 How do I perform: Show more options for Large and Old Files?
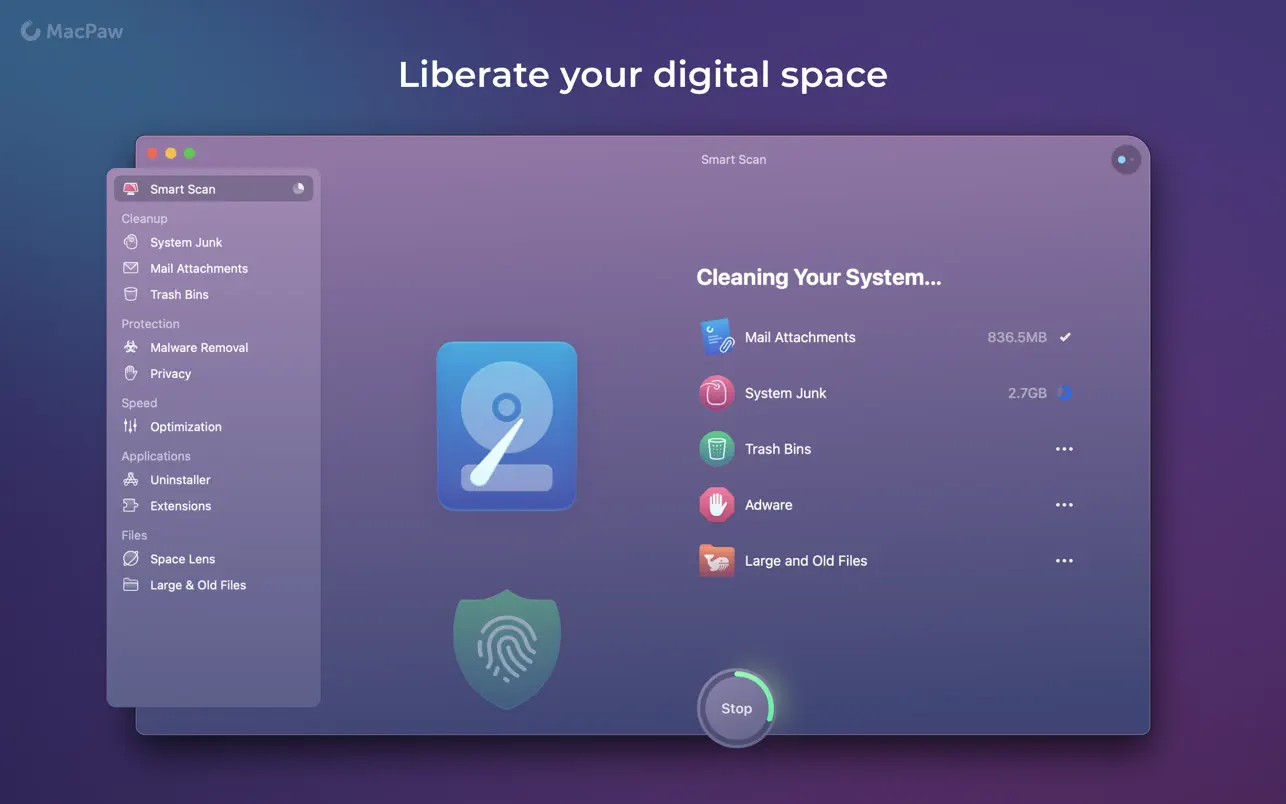click(x=1064, y=561)
